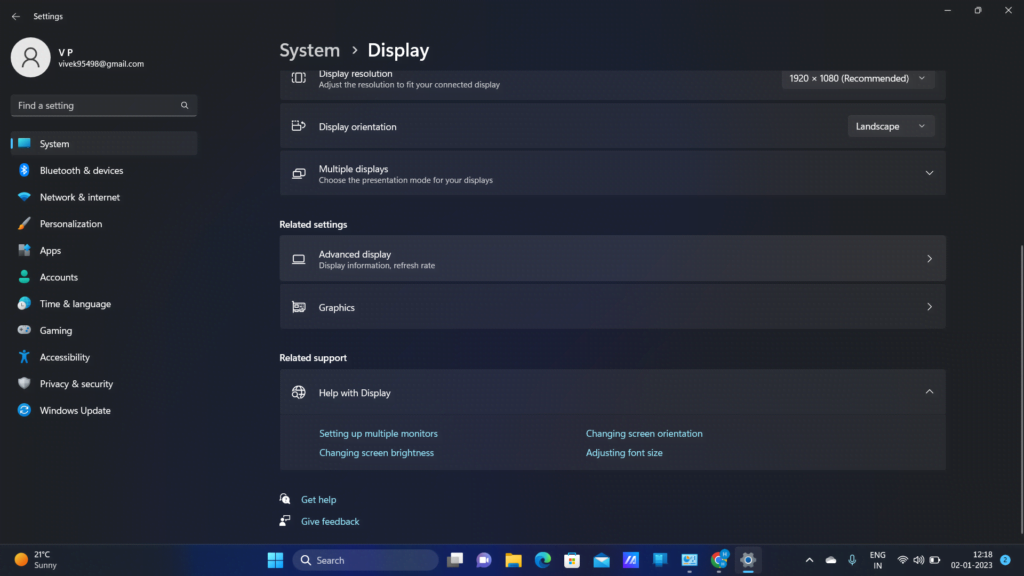Open Windows Update page

(104, 411)
